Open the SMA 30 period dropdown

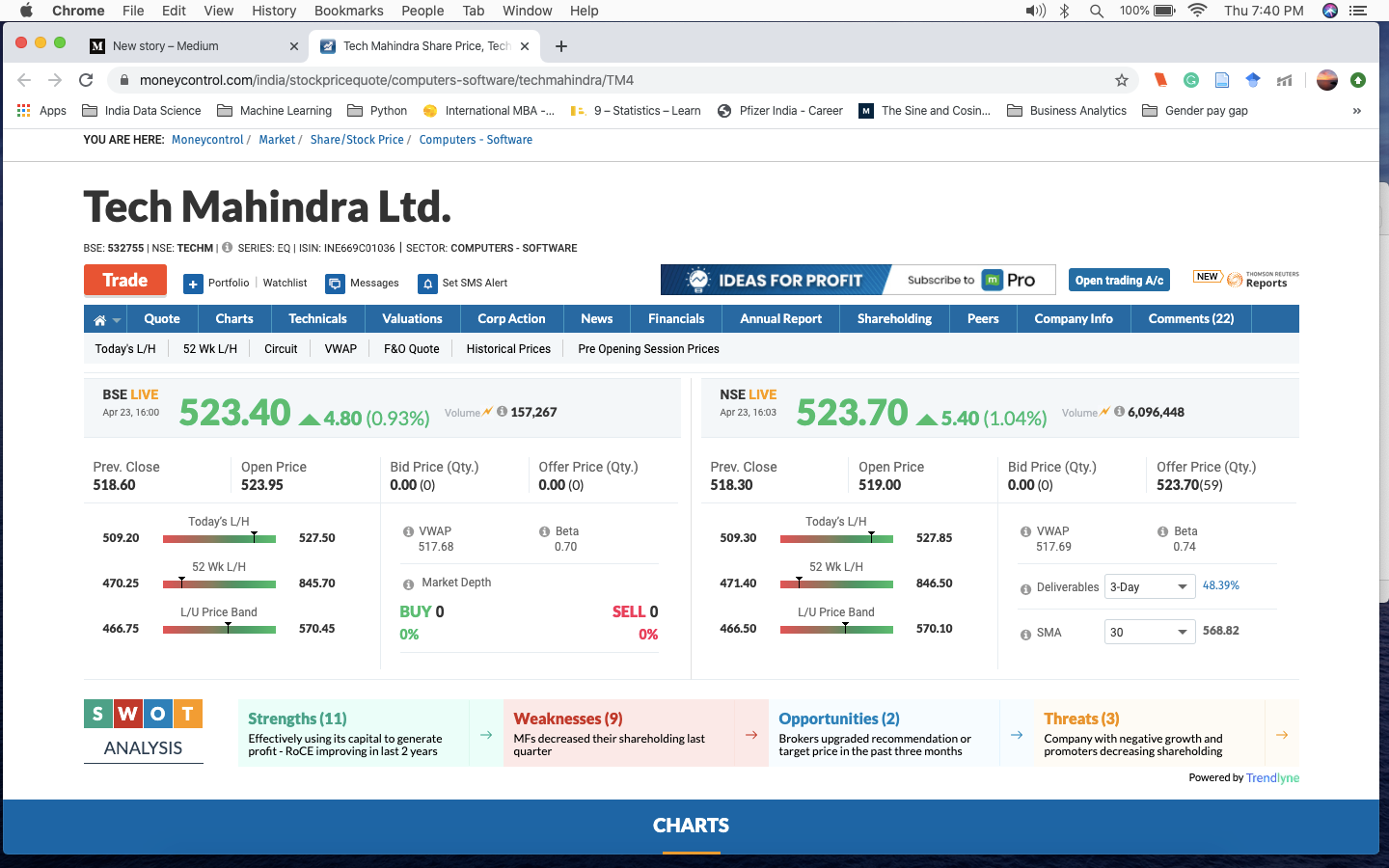click(x=1150, y=632)
